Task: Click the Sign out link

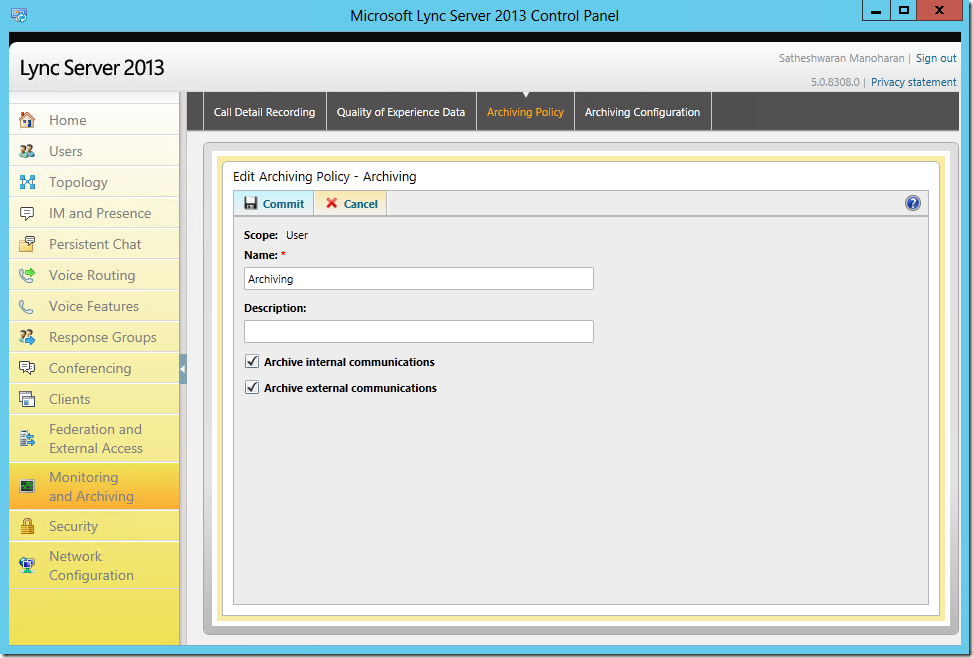Action: click(x=936, y=58)
